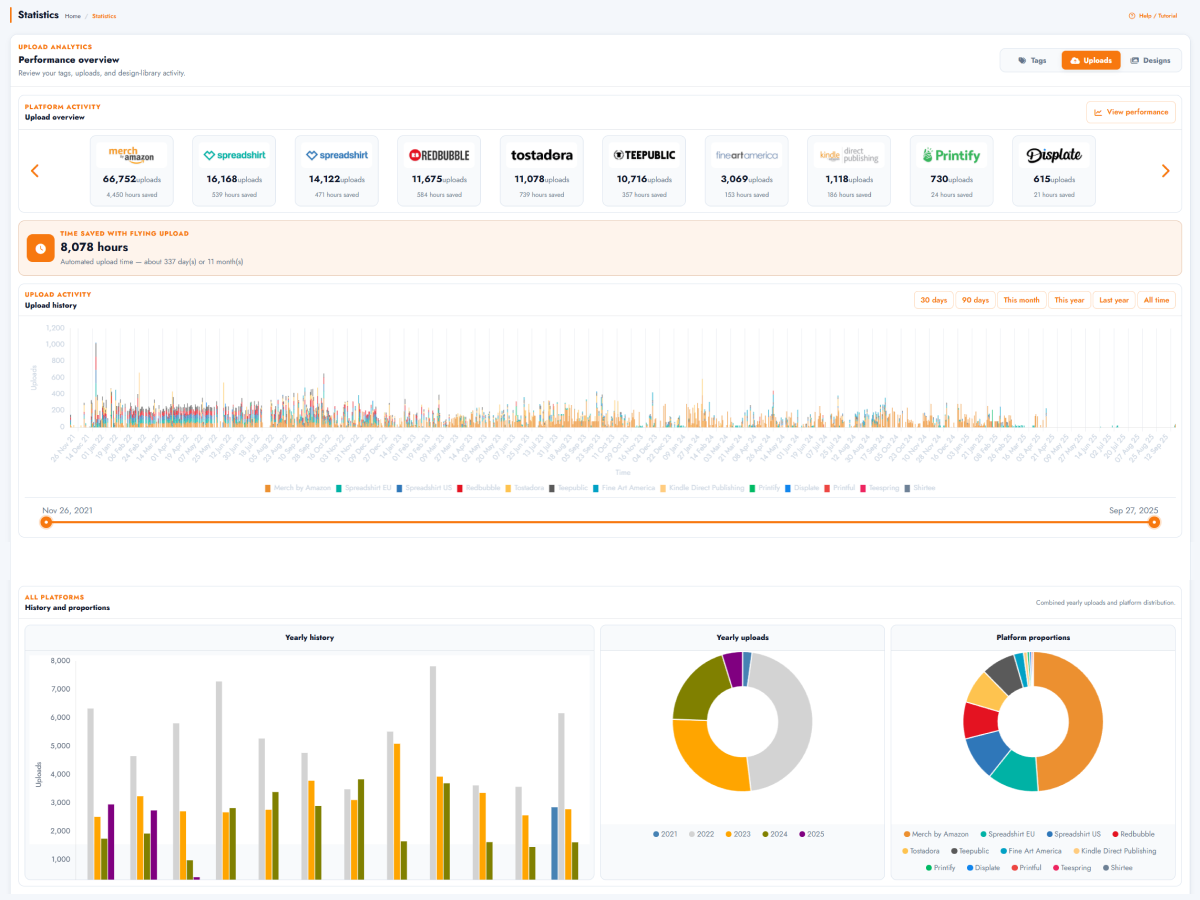Viewport: 1200px width, 900px height.
Task: Click the Redbubble logo card
Action: click(x=439, y=155)
